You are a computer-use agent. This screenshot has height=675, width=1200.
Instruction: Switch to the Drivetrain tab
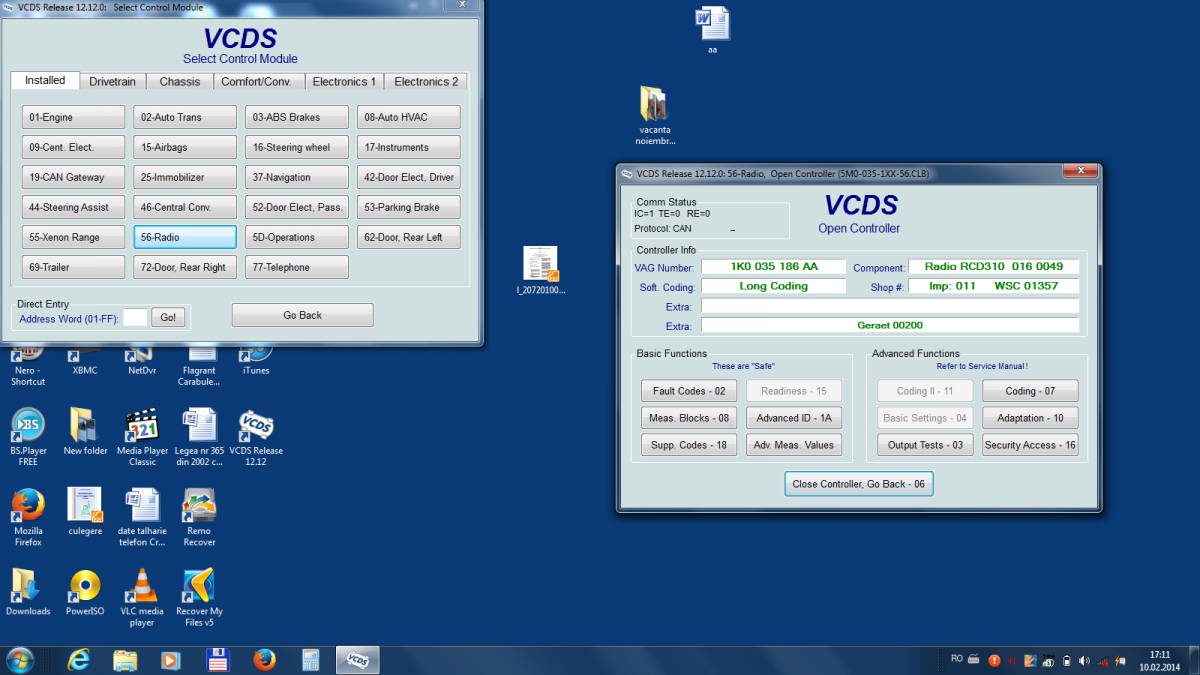pos(112,82)
